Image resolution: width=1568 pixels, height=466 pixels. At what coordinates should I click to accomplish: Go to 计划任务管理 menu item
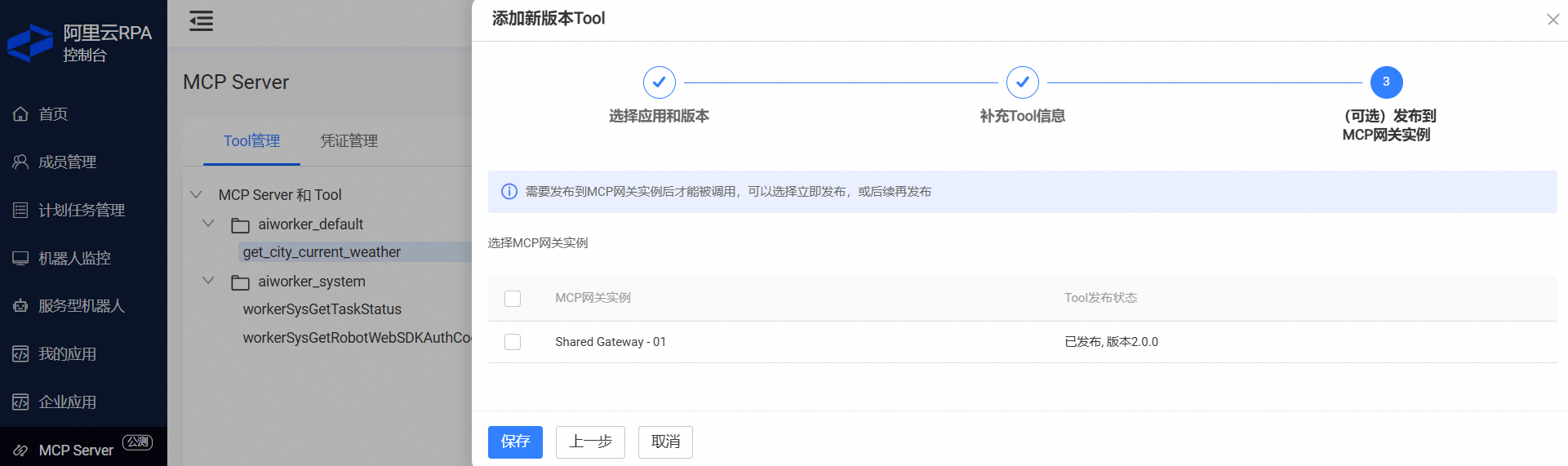[x=83, y=210]
